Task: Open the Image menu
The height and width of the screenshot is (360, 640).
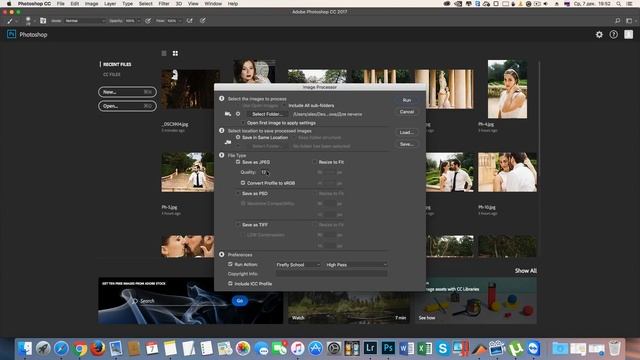Action: [x=91, y=4]
